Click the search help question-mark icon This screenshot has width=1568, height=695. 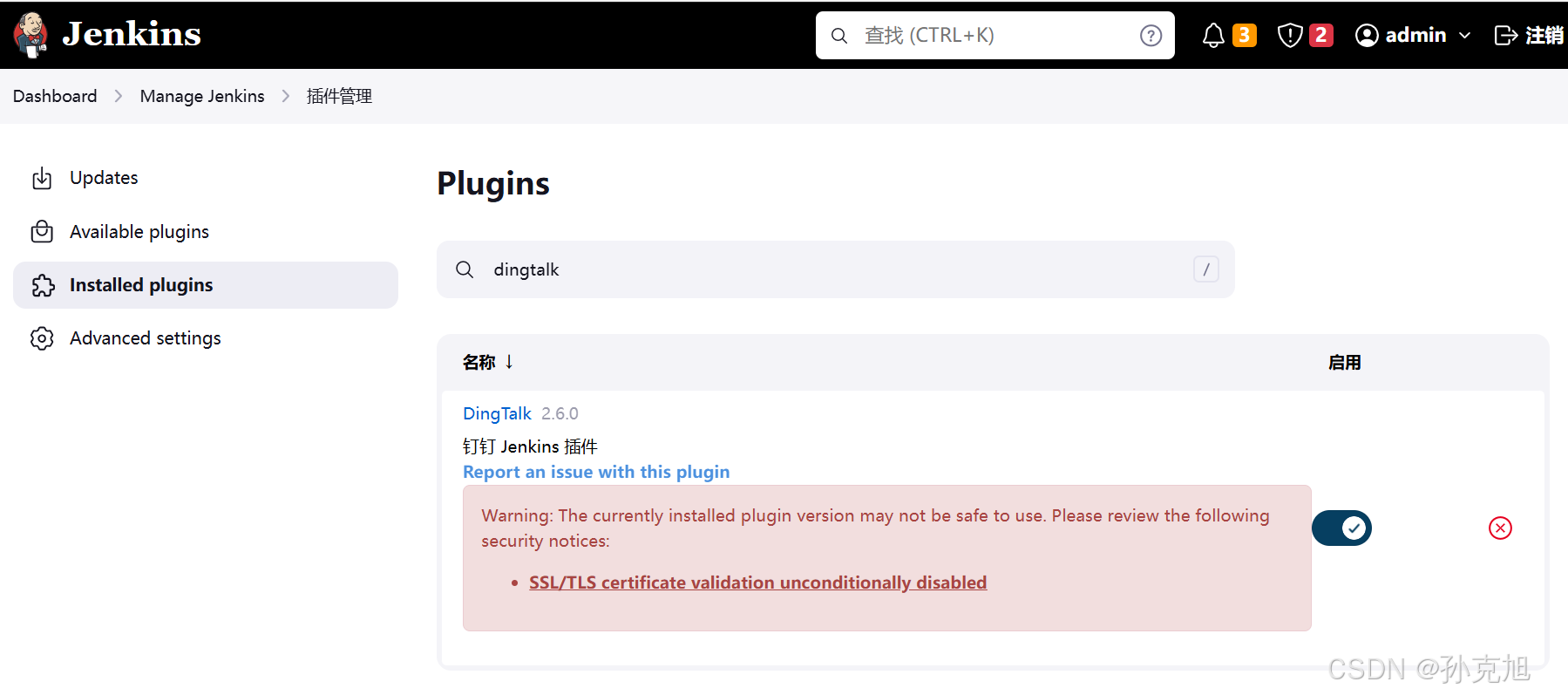pos(1151,35)
